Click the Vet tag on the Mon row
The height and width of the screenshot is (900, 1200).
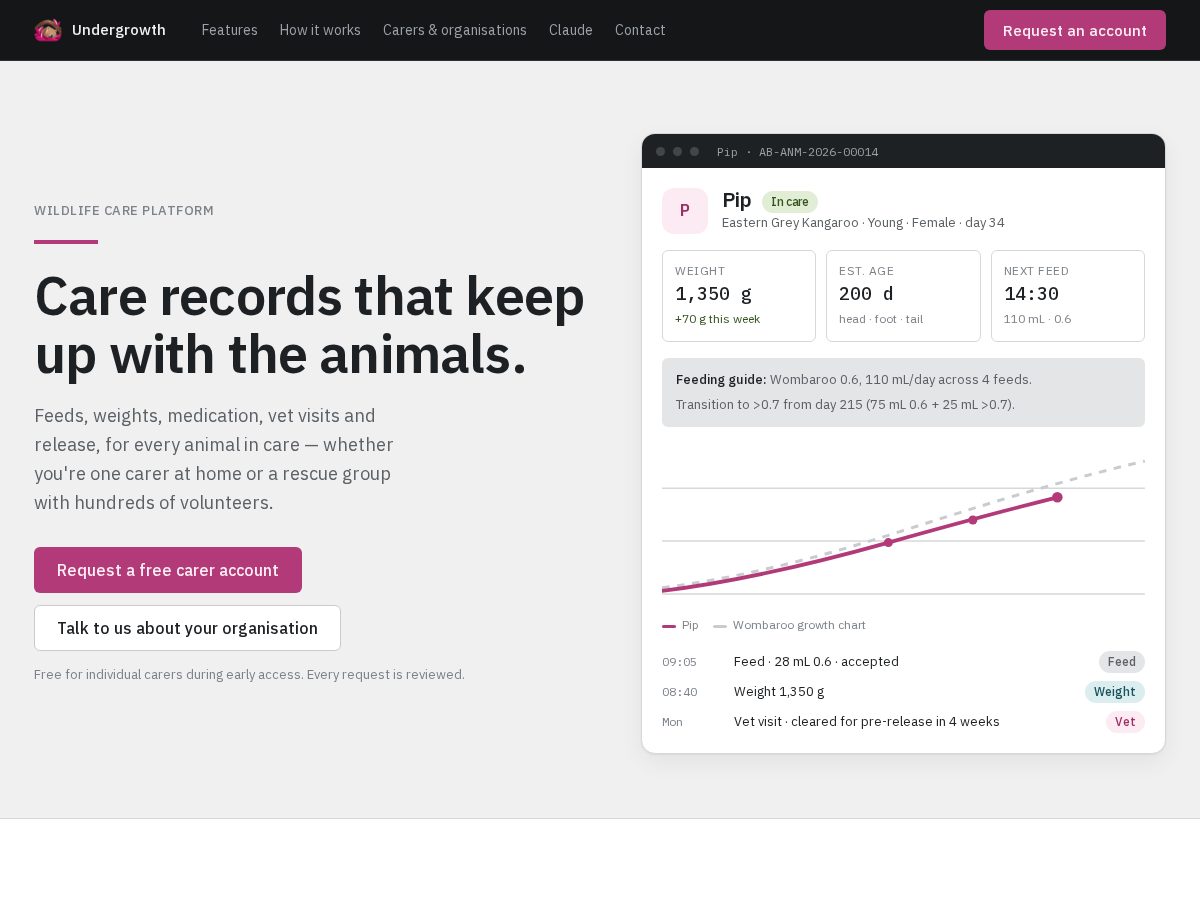(1125, 722)
